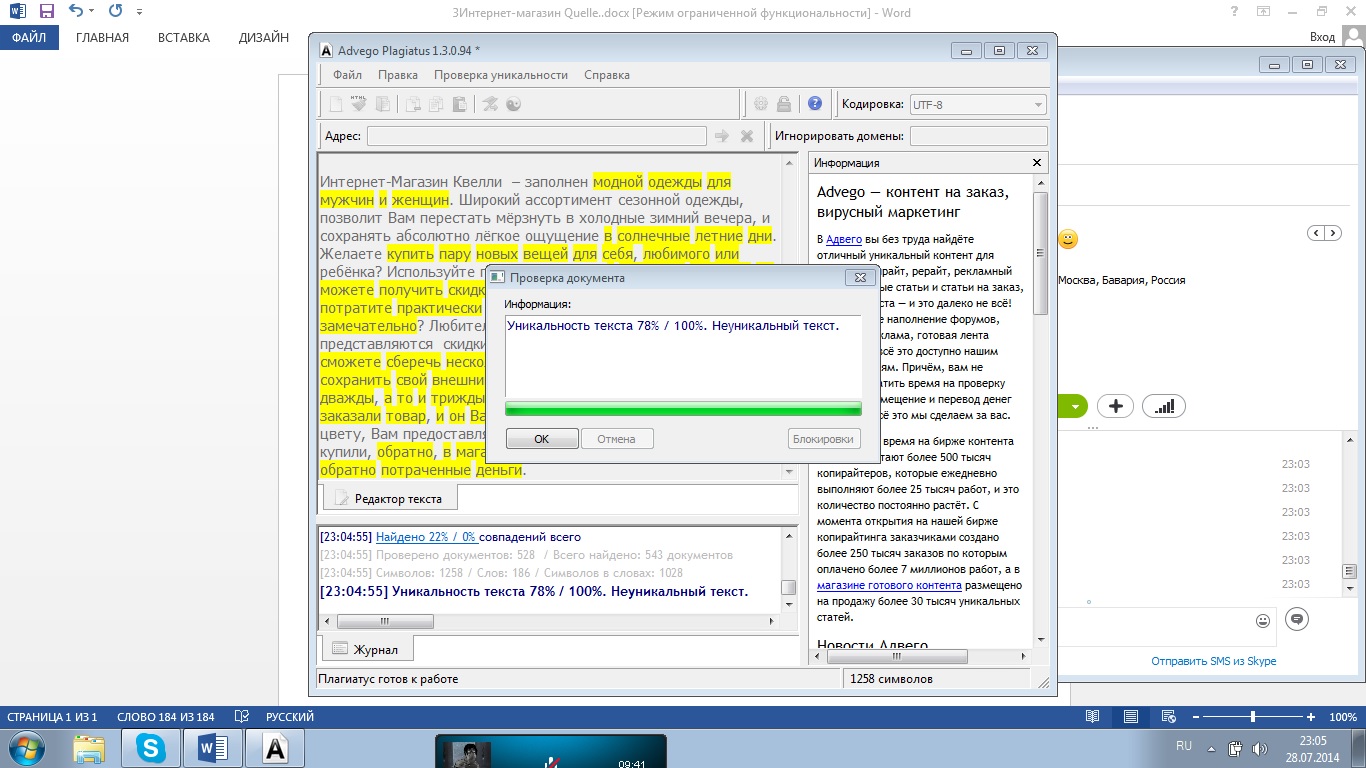
Task: Open Проверка уникальности menu
Action: (501, 75)
